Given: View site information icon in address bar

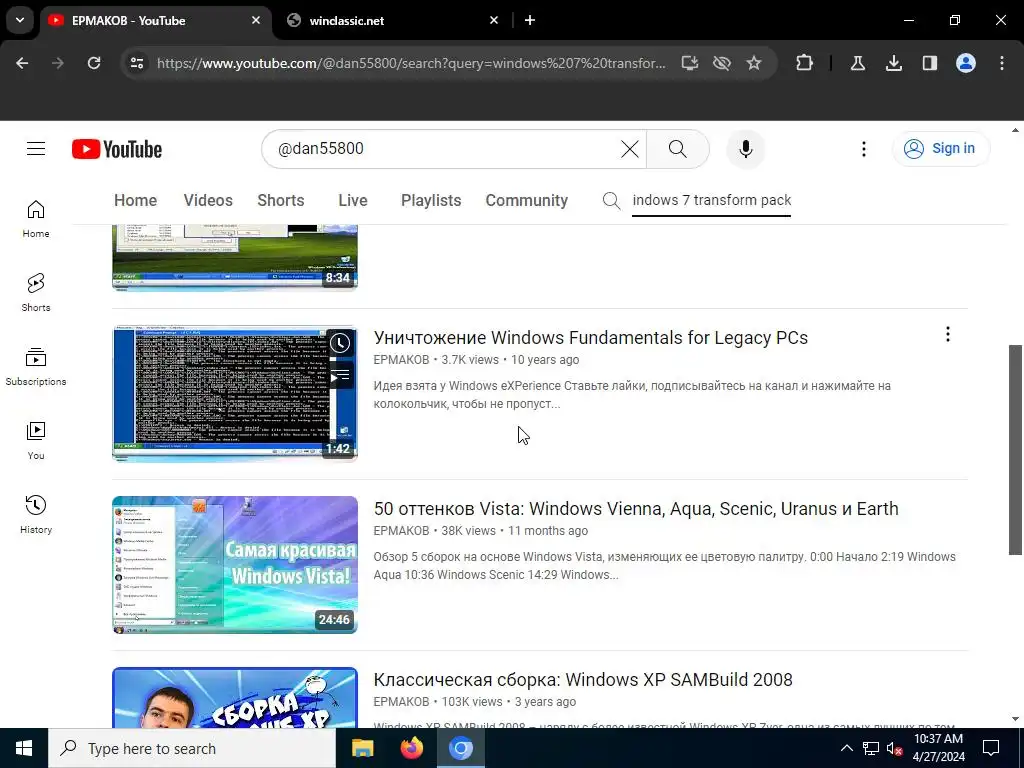Looking at the screenshot, I should click(136, 63).
